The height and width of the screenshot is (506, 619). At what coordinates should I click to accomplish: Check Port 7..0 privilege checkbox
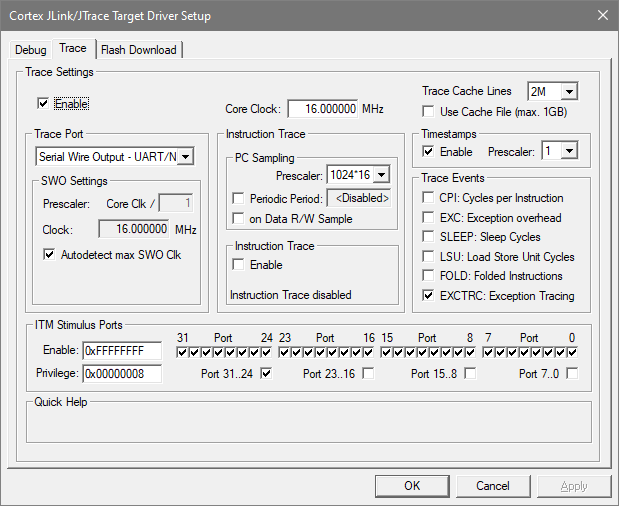point(572,373)
